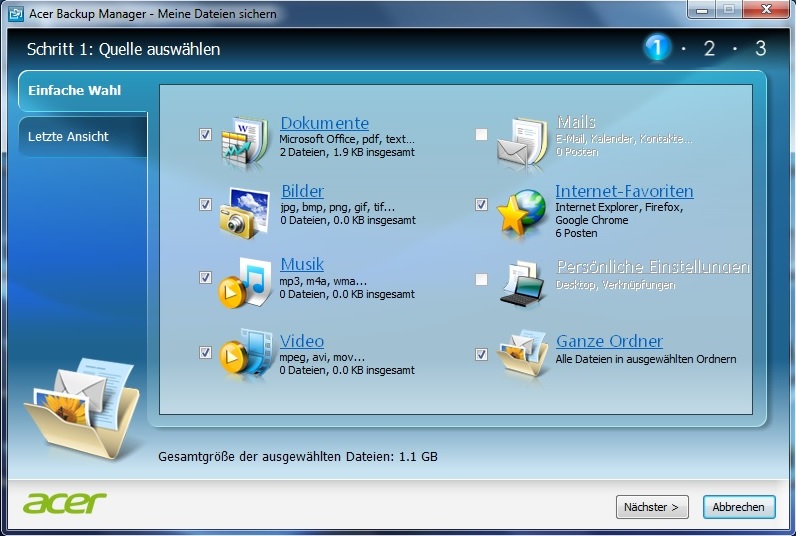
Task: Click the 'Schritt 1: Quelle auswählen' heading
Action: tap(123, 49)
